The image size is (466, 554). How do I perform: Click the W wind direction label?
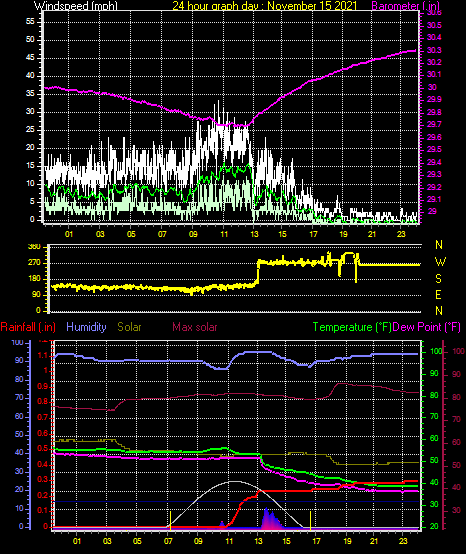pos(439,262)
